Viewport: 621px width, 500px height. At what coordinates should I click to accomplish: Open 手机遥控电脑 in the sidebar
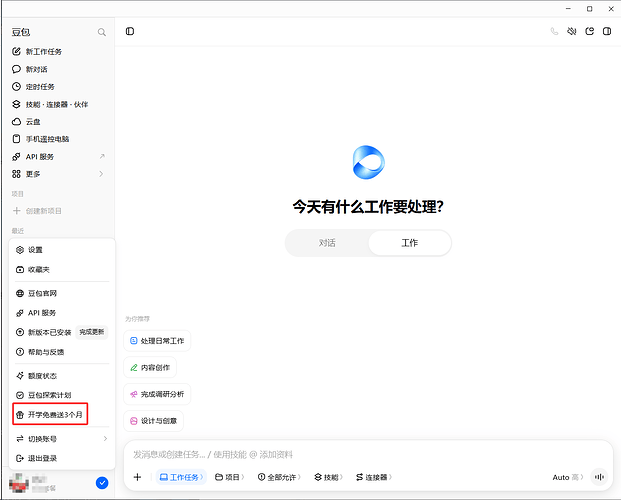point(40,139)
